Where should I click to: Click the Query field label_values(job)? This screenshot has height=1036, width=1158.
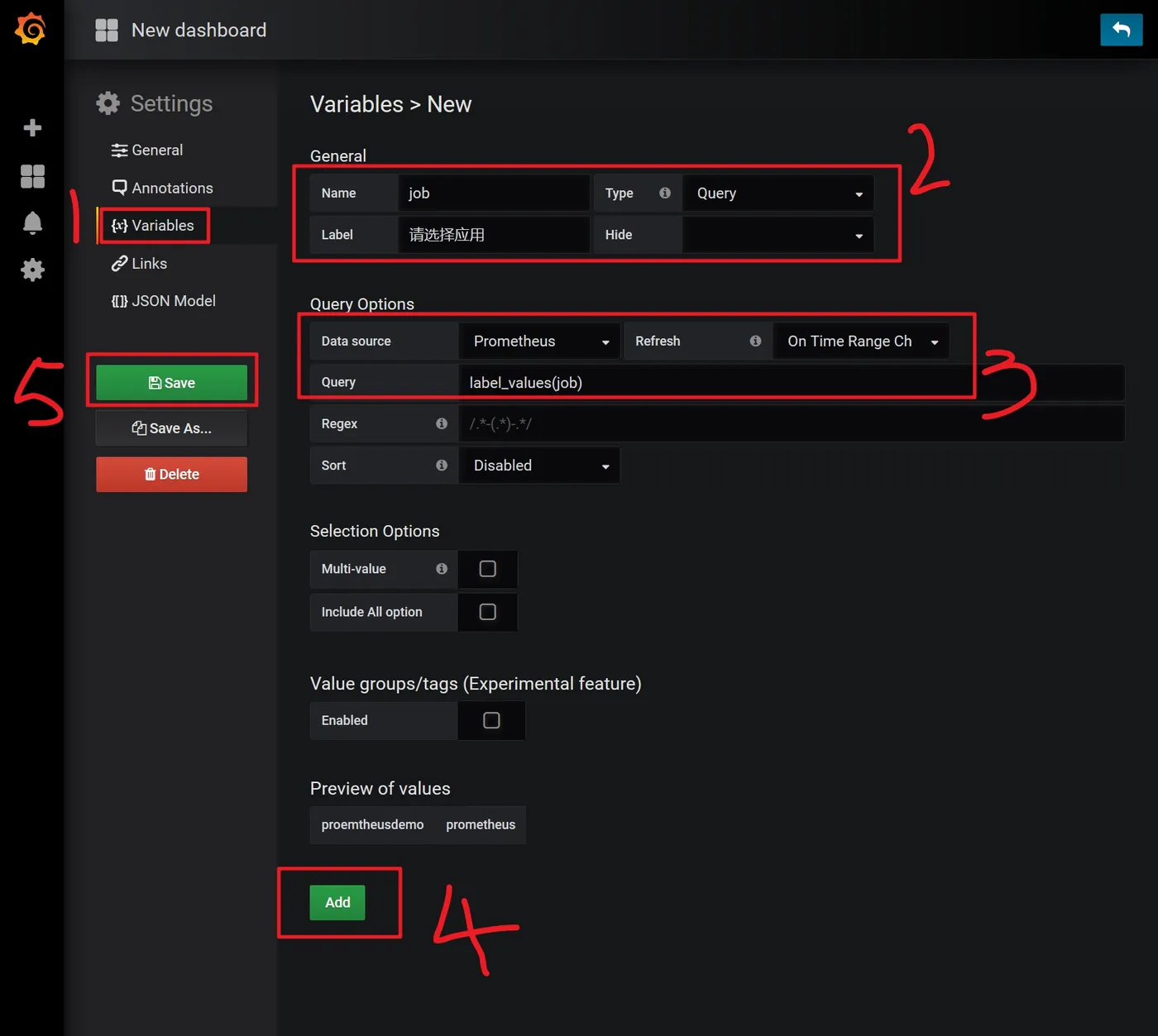click(x=792, y=382)
